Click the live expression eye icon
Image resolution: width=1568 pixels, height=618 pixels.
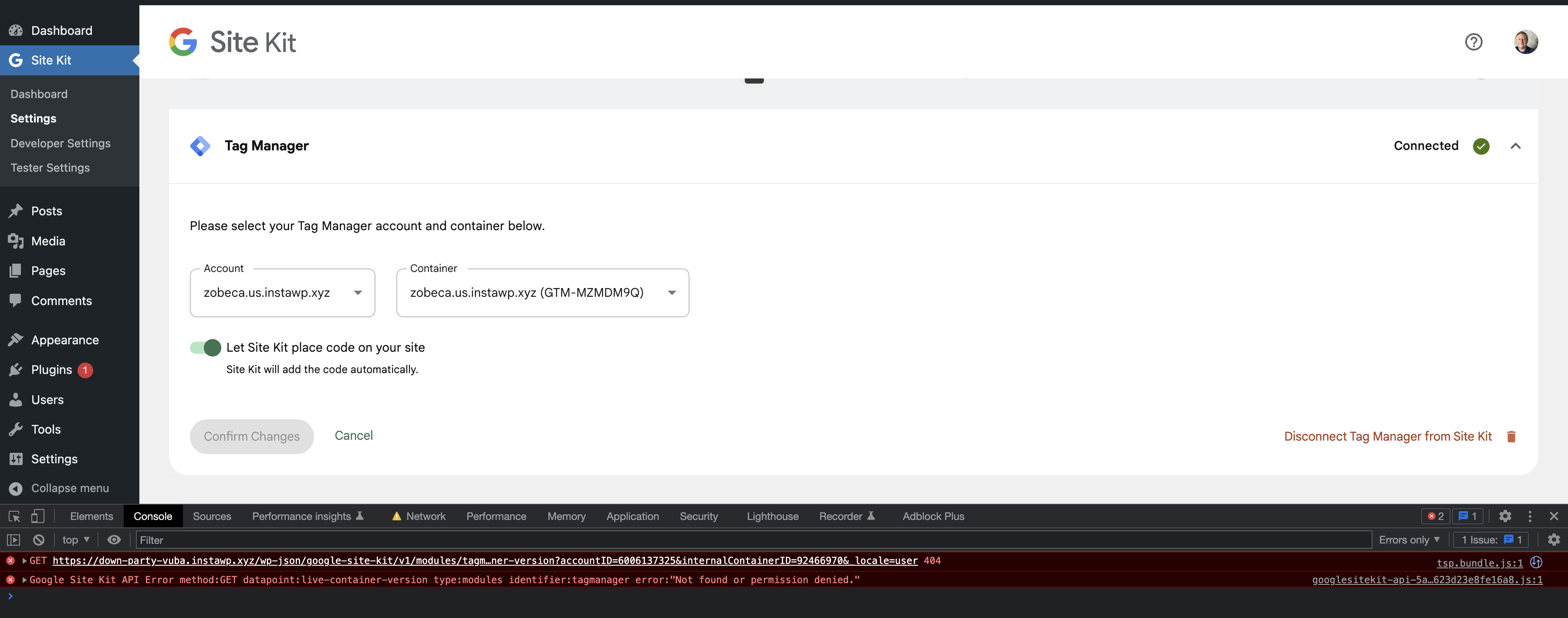coord(114,540)
